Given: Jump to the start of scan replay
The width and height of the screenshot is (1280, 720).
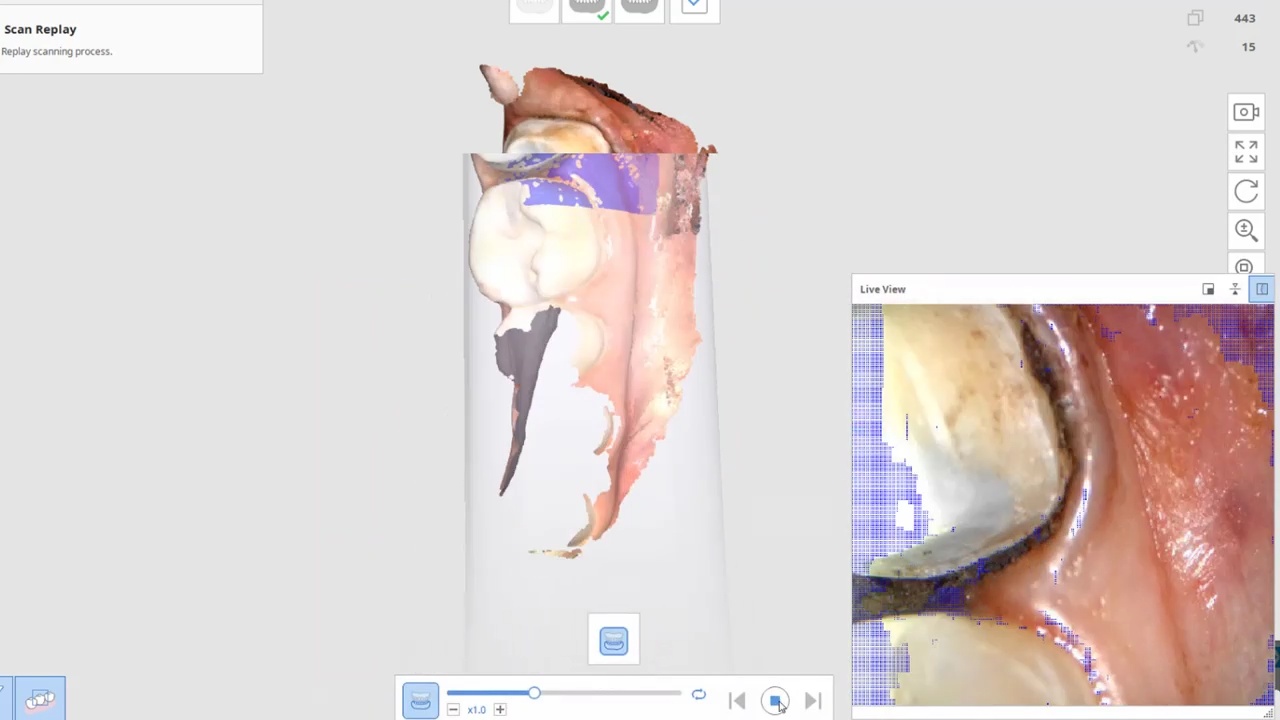Looking at the screenshot, I should 737,701.
